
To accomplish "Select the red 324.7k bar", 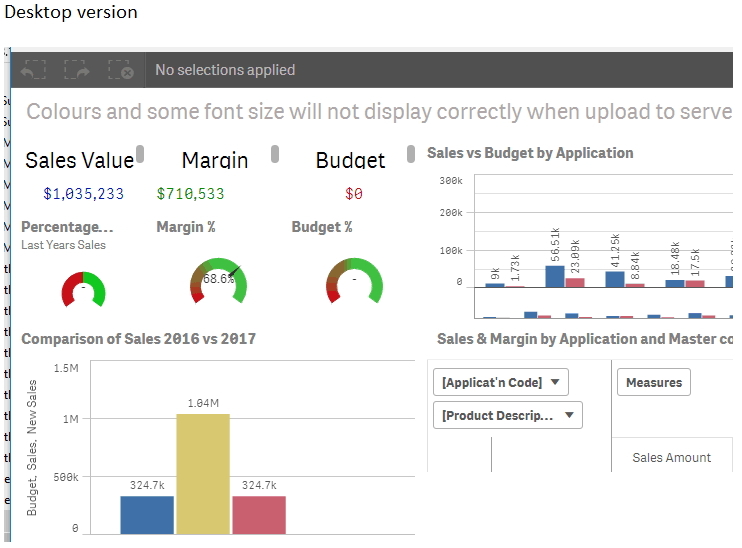I will (259, 515).
